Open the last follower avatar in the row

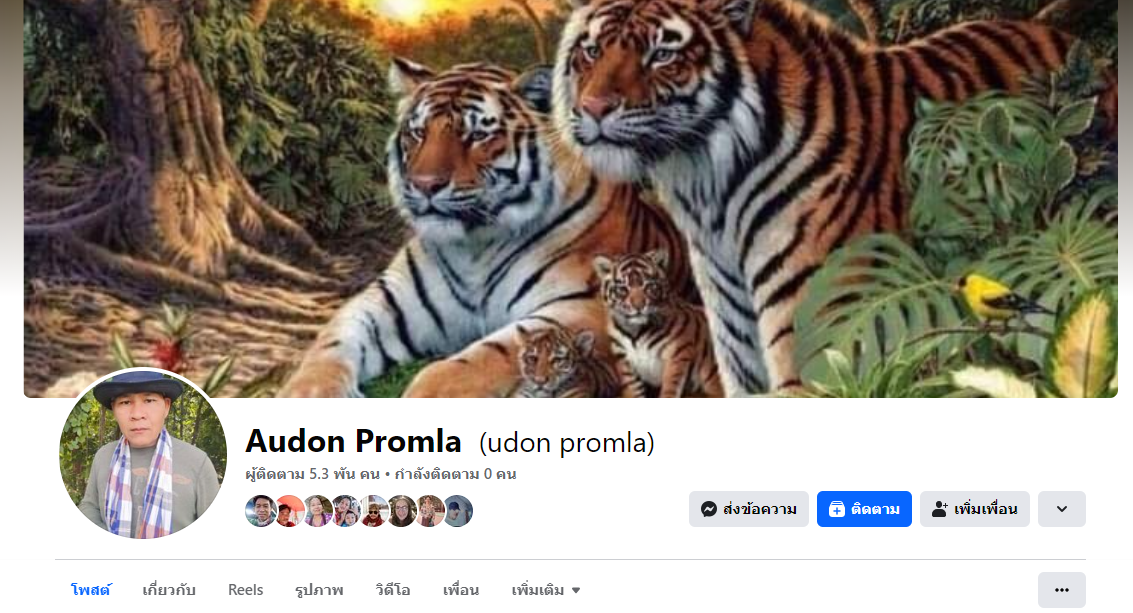point(457,511)
